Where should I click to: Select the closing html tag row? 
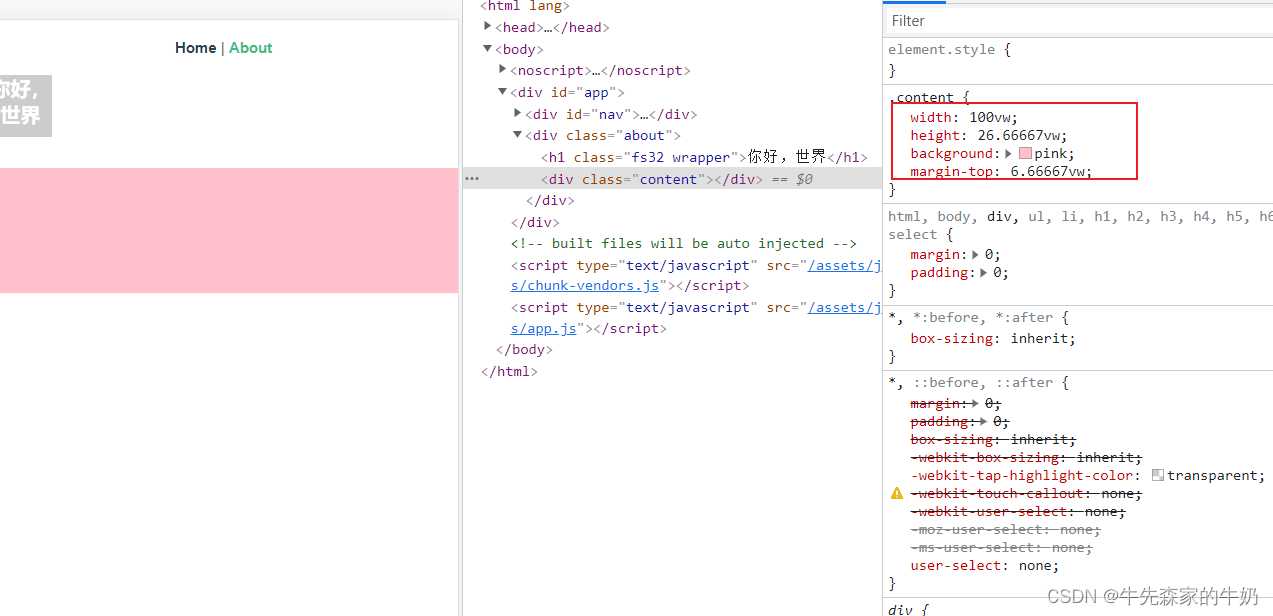tap(510, 372)
